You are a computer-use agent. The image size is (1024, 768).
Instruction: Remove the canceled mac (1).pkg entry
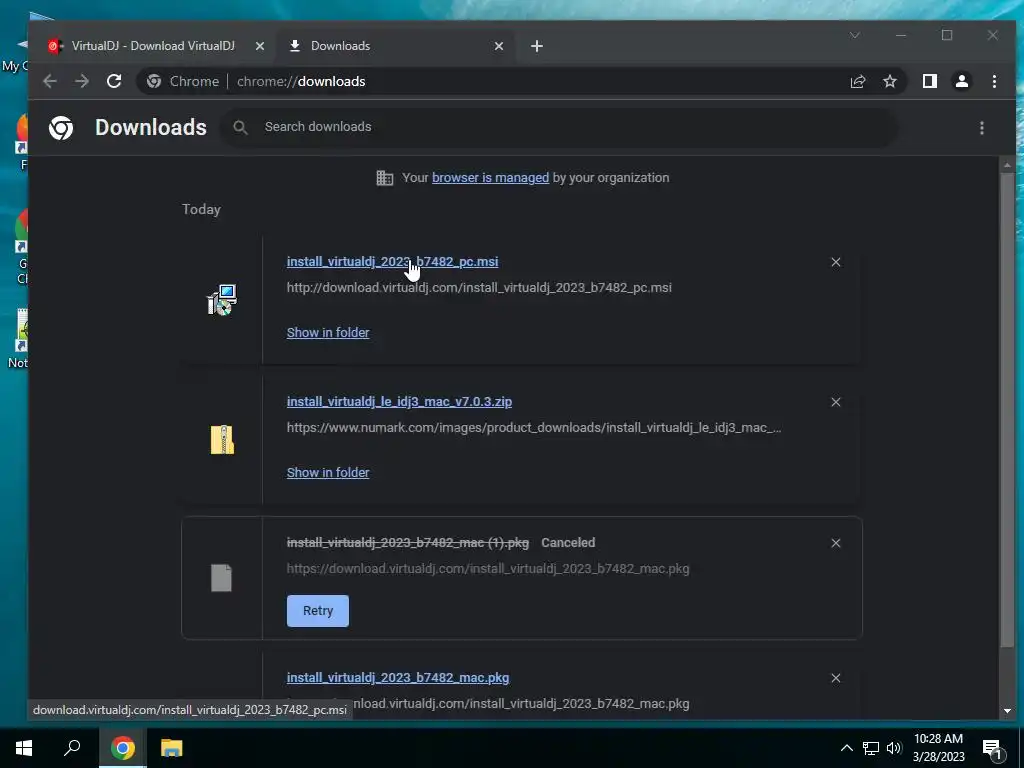tap(835, 543)
